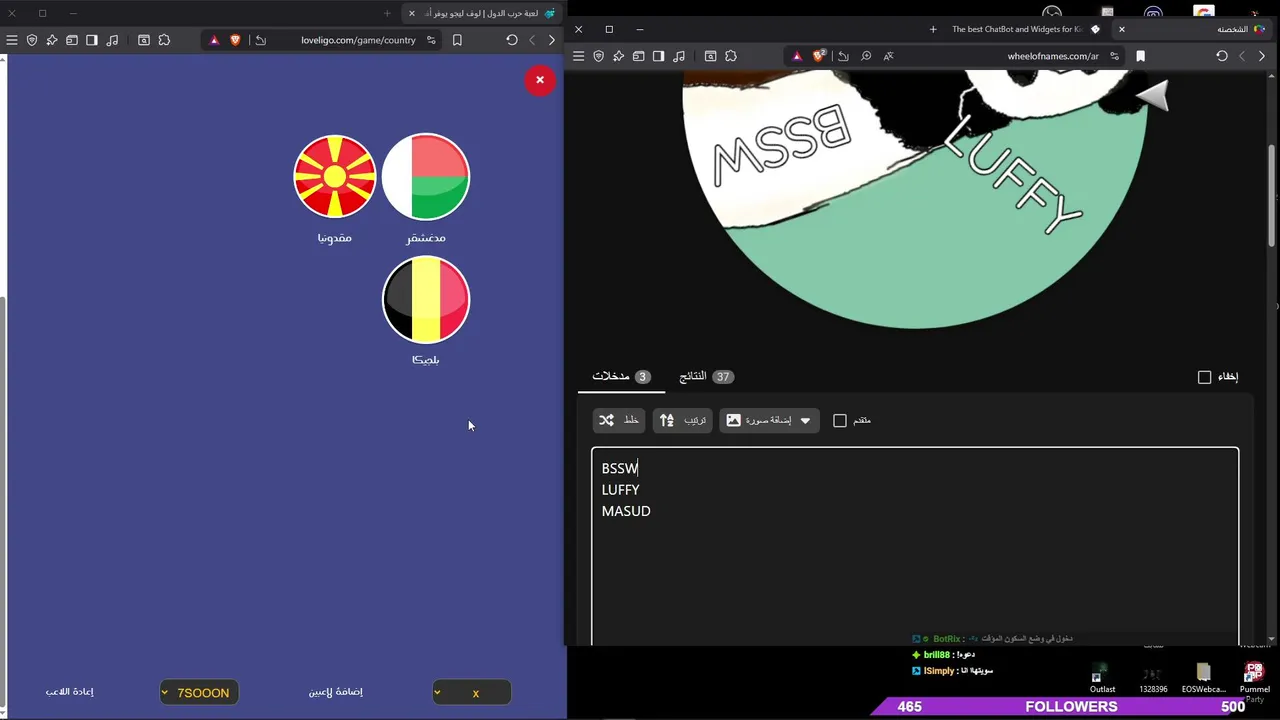Viewport: 1280px width, 720px height.
Task: Click the wheelofnames.com address bar
Action: tap(1052, 56)
